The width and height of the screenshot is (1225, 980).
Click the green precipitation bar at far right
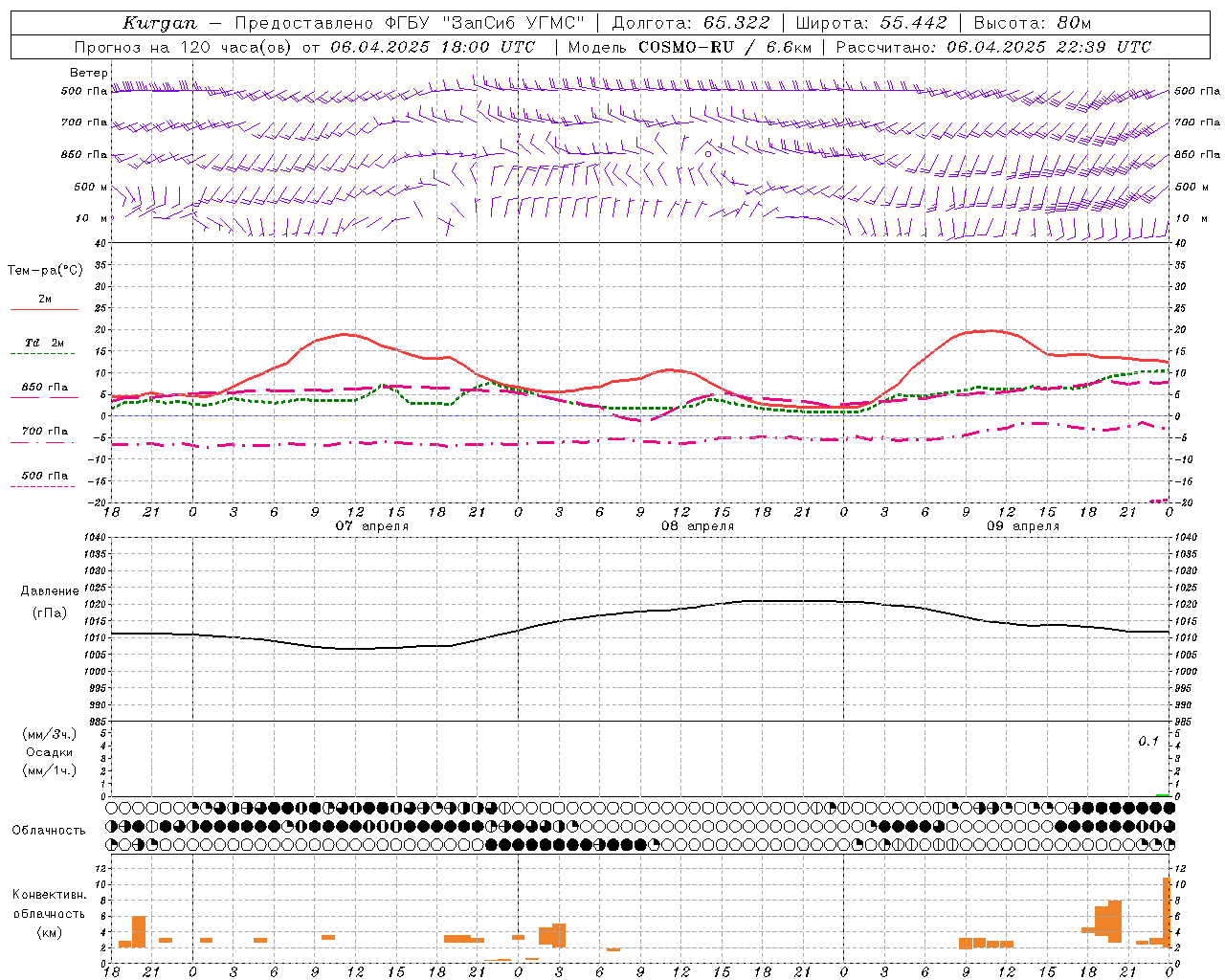point(1162,794)
